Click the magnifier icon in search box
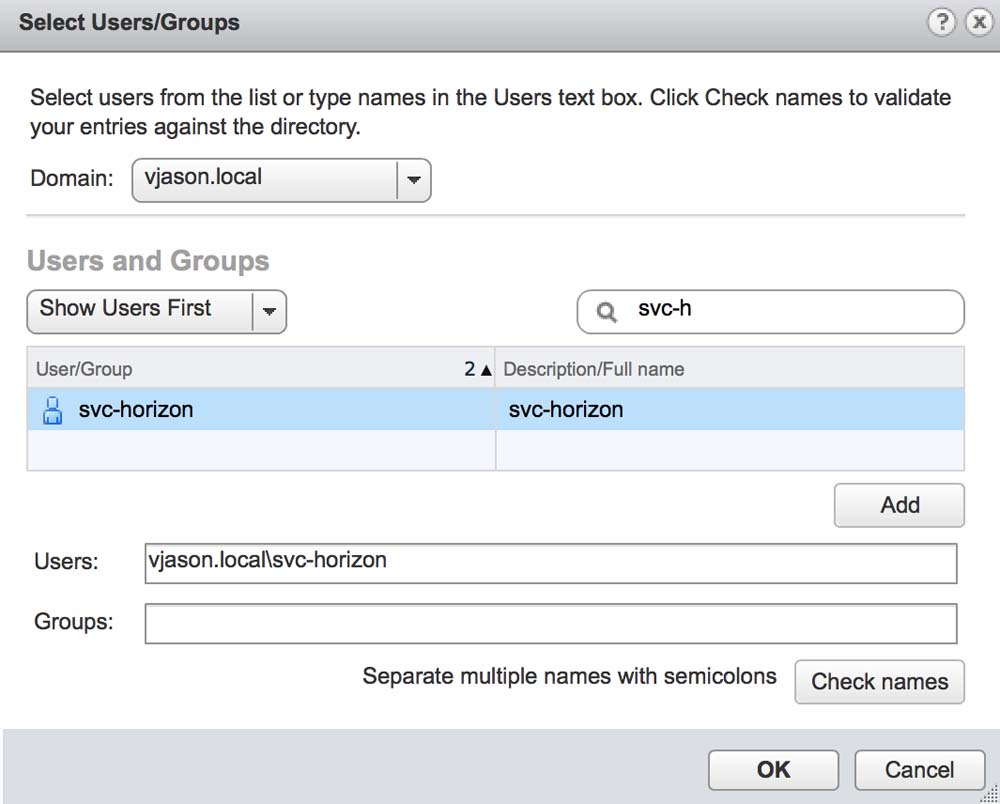This screenshot has width=1000, height=804. pos(606,312)
